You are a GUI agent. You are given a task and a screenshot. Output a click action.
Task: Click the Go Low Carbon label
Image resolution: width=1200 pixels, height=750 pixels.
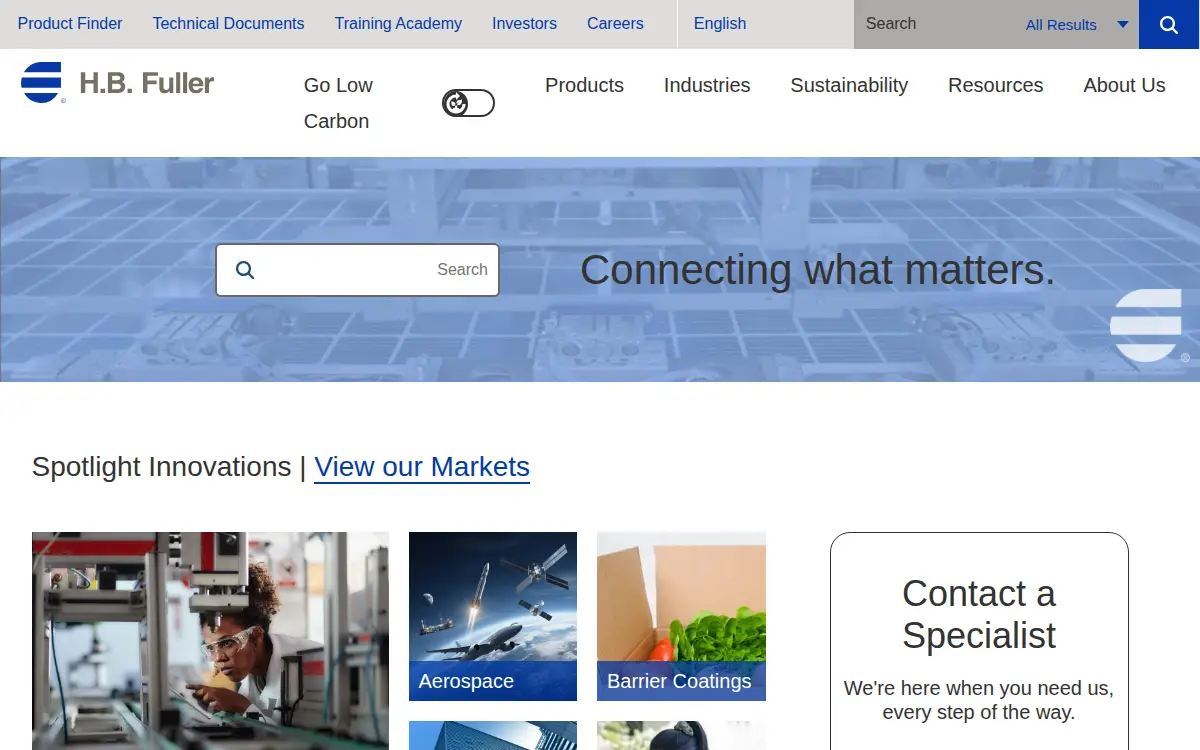tap(338, 103)
